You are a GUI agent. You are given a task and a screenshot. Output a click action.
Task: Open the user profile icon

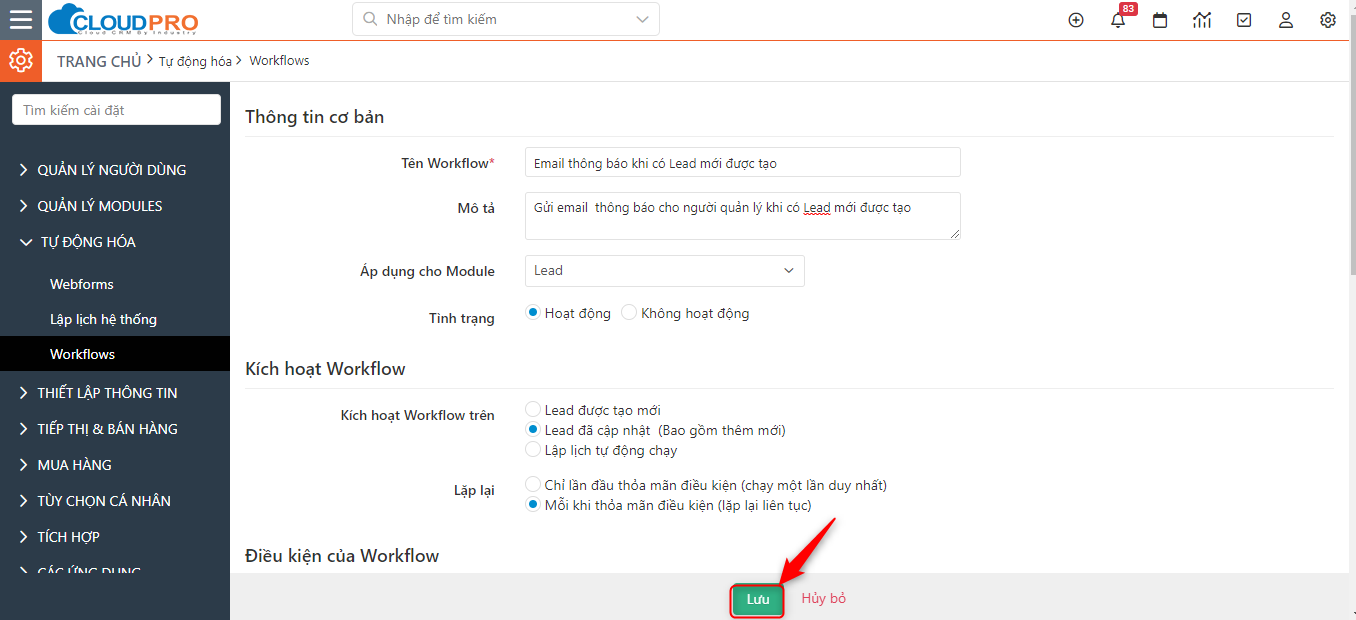(1286, 20)
